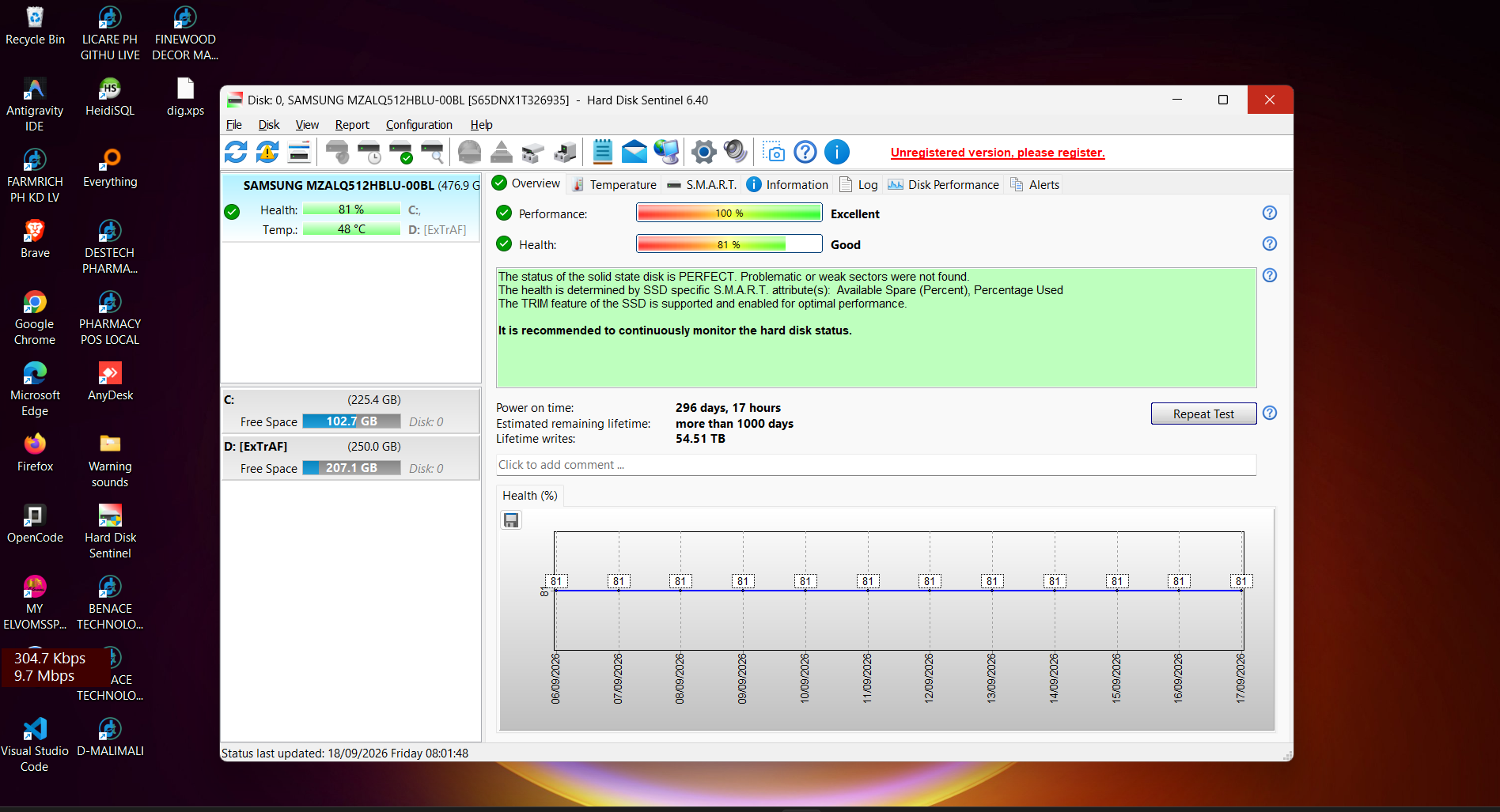The width and height of the screenshot is (1500, 812).
Task: Click the 100 % Performance bar
Action: click(729, 213)
